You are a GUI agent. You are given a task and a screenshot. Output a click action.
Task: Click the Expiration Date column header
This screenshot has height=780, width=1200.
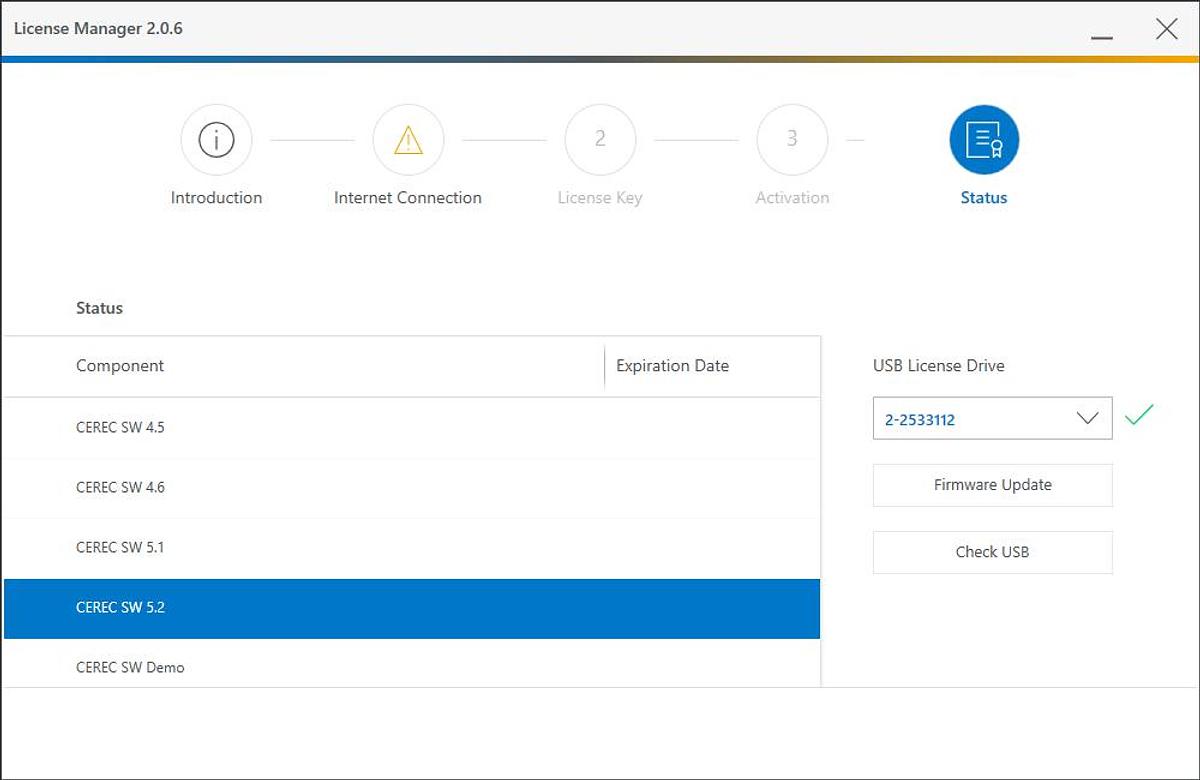coord(672,366)
